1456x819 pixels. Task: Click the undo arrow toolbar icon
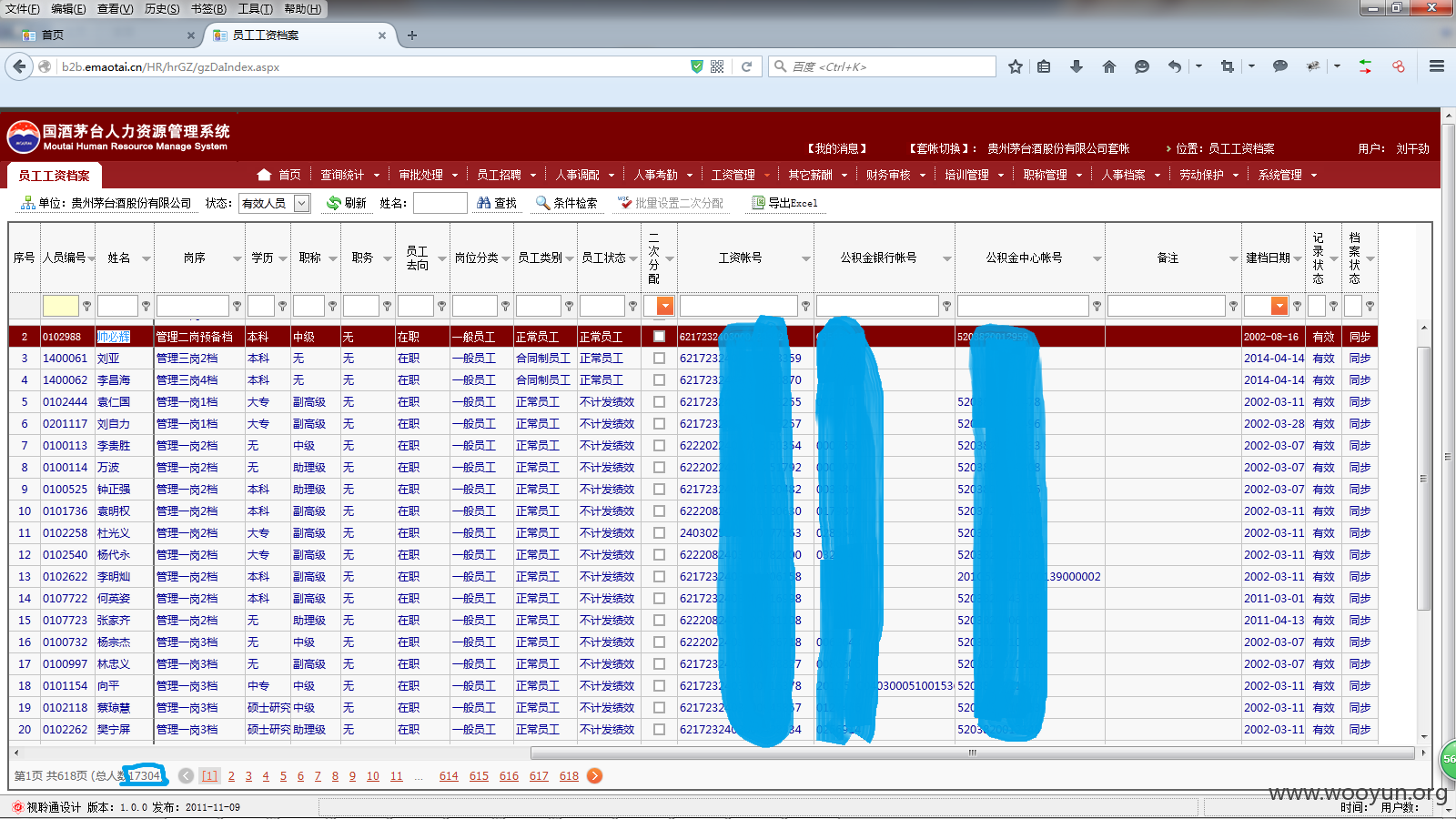point(1175,66)
